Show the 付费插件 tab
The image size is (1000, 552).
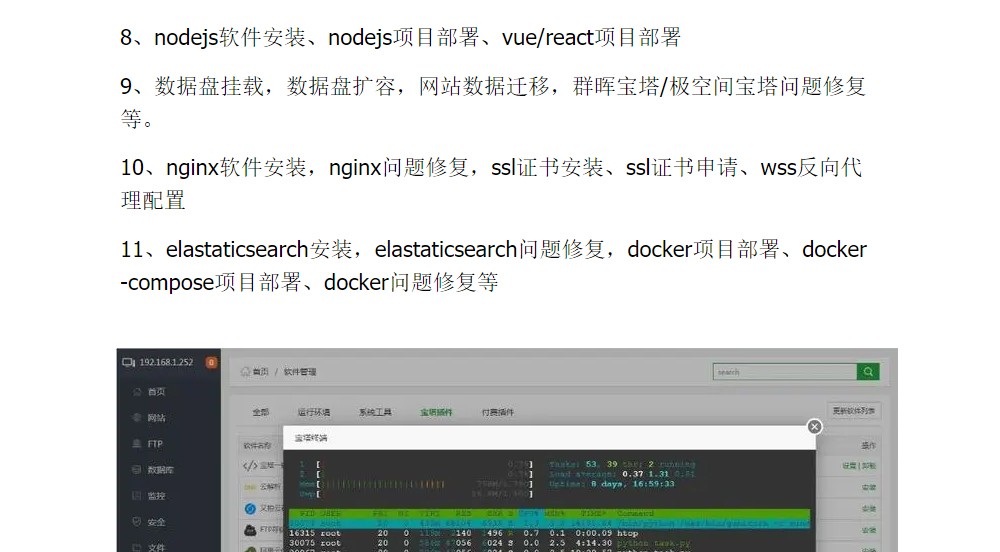coord(497,412)
